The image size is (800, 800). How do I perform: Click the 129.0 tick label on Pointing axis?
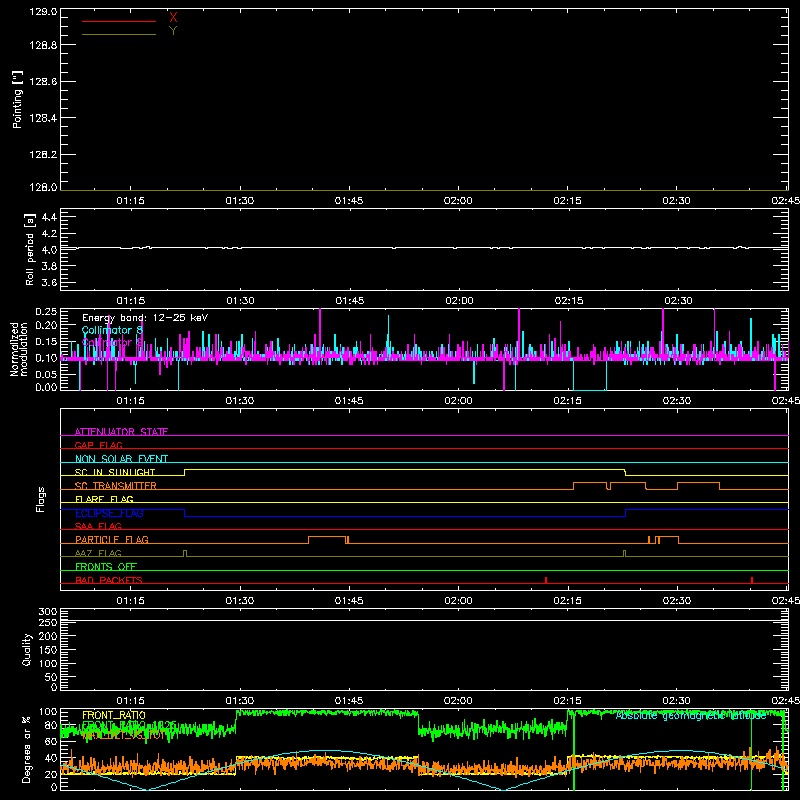pos(43,11)
